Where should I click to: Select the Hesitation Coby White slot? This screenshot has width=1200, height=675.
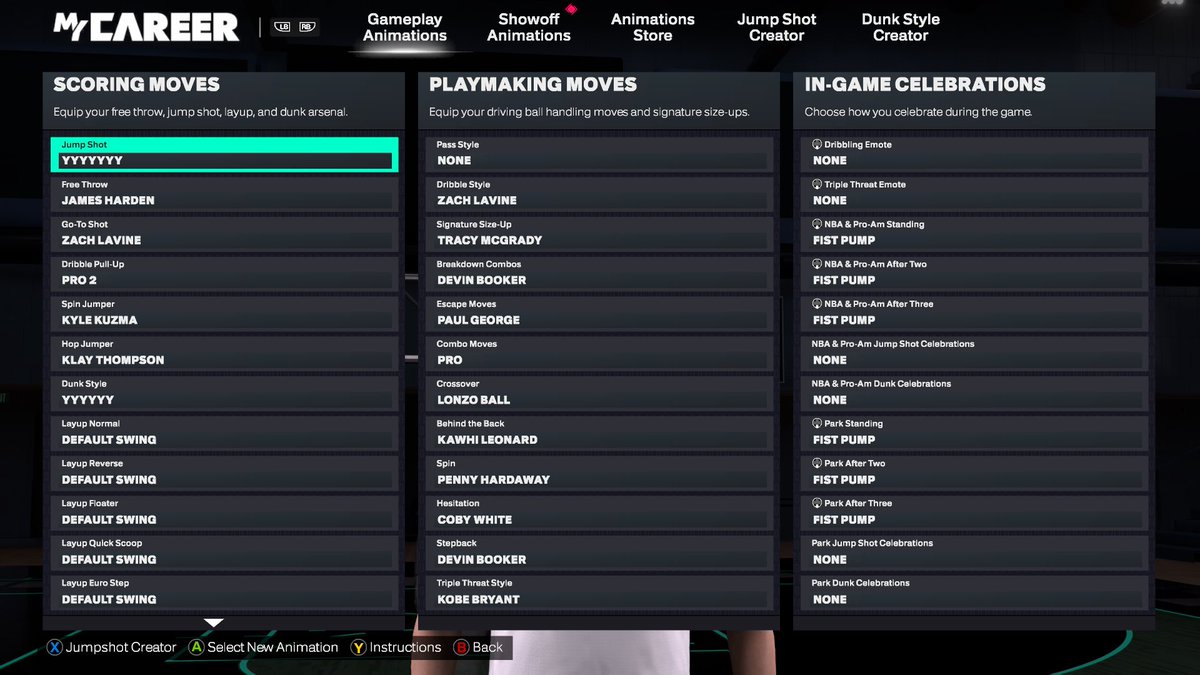coord(599,514)
